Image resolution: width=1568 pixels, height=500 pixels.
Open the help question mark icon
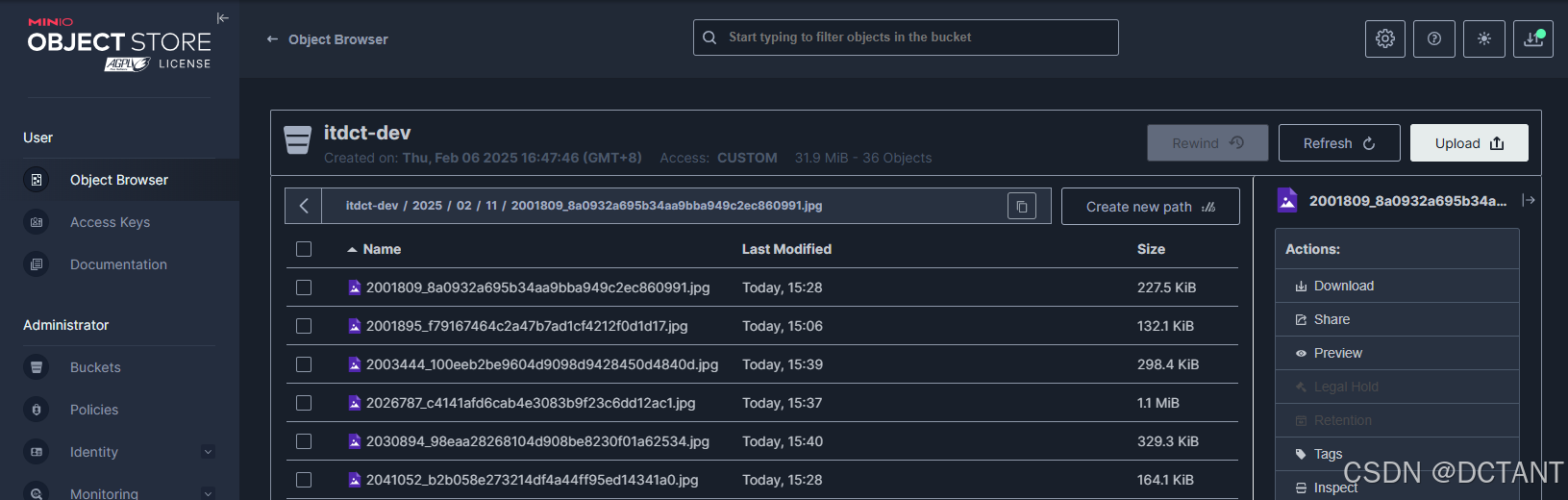click(1434, 38)
